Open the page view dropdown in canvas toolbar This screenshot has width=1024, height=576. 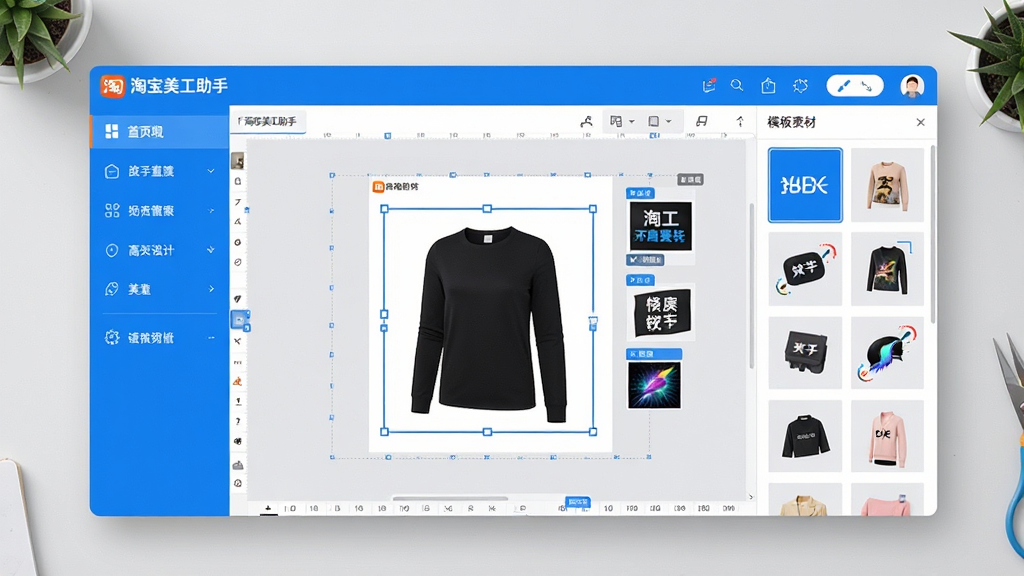click(x=659, y=121)
